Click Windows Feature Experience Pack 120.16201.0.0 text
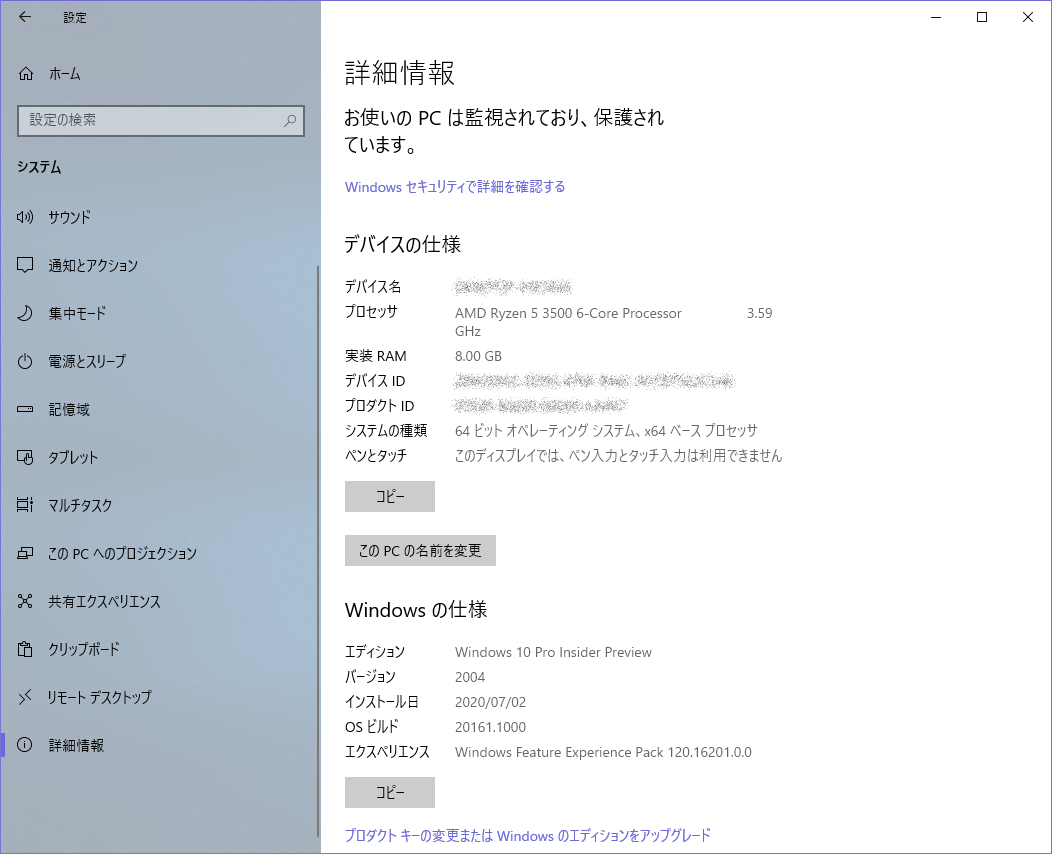Viewport: 1052px width, 854px height. coord(603,753)
